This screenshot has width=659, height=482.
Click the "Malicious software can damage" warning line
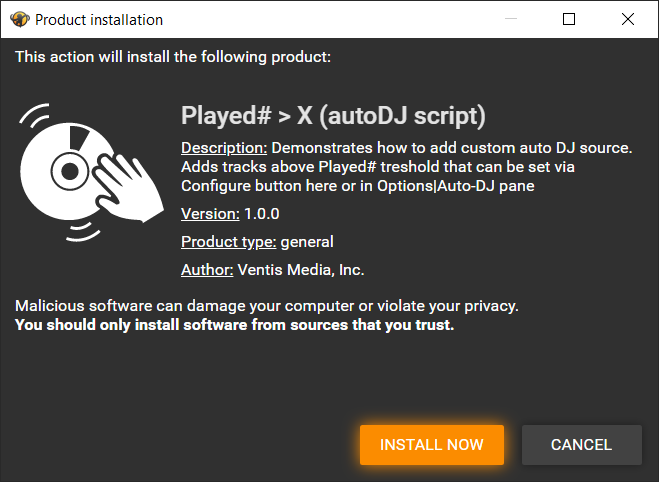(x=267, y=306)
